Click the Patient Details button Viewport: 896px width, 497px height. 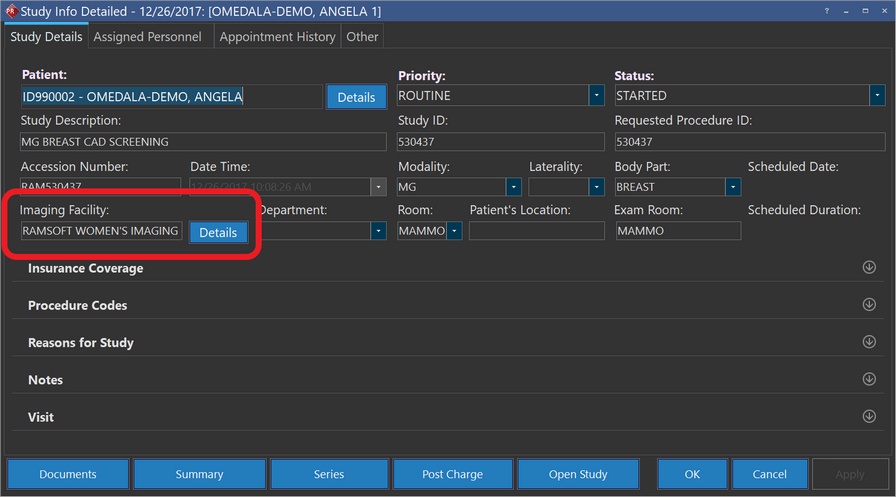(355, 97)
